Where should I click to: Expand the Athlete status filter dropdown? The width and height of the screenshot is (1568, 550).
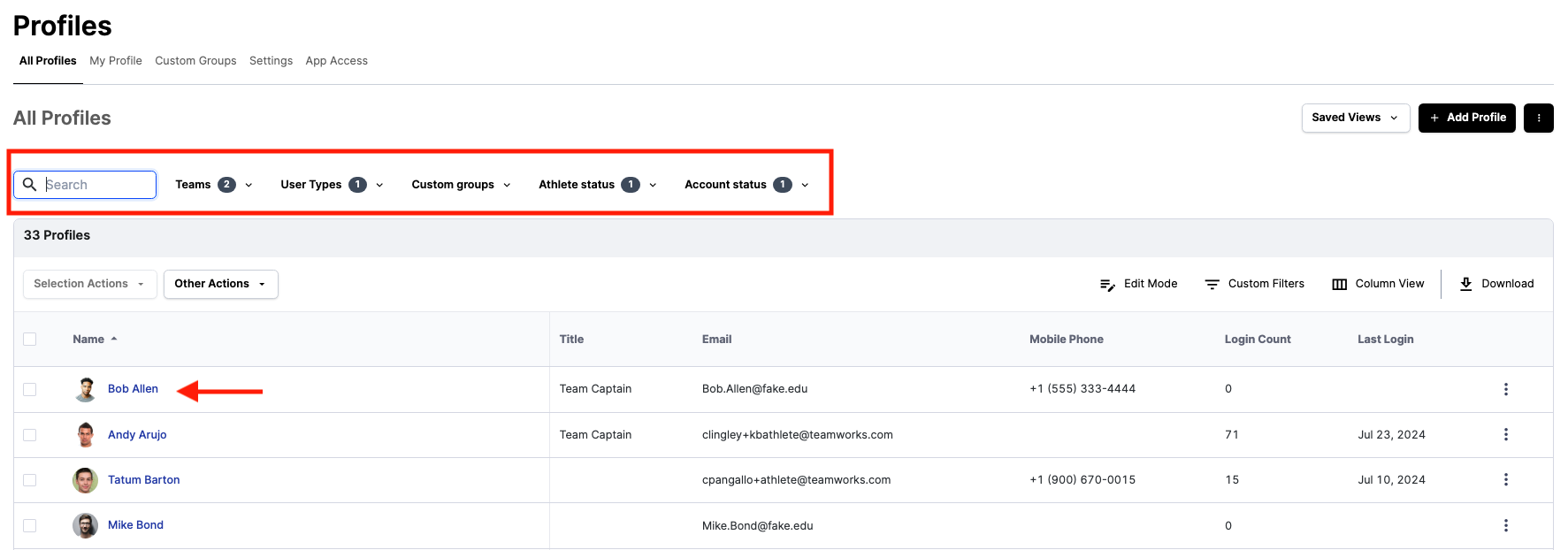click(x=598, y=184)
